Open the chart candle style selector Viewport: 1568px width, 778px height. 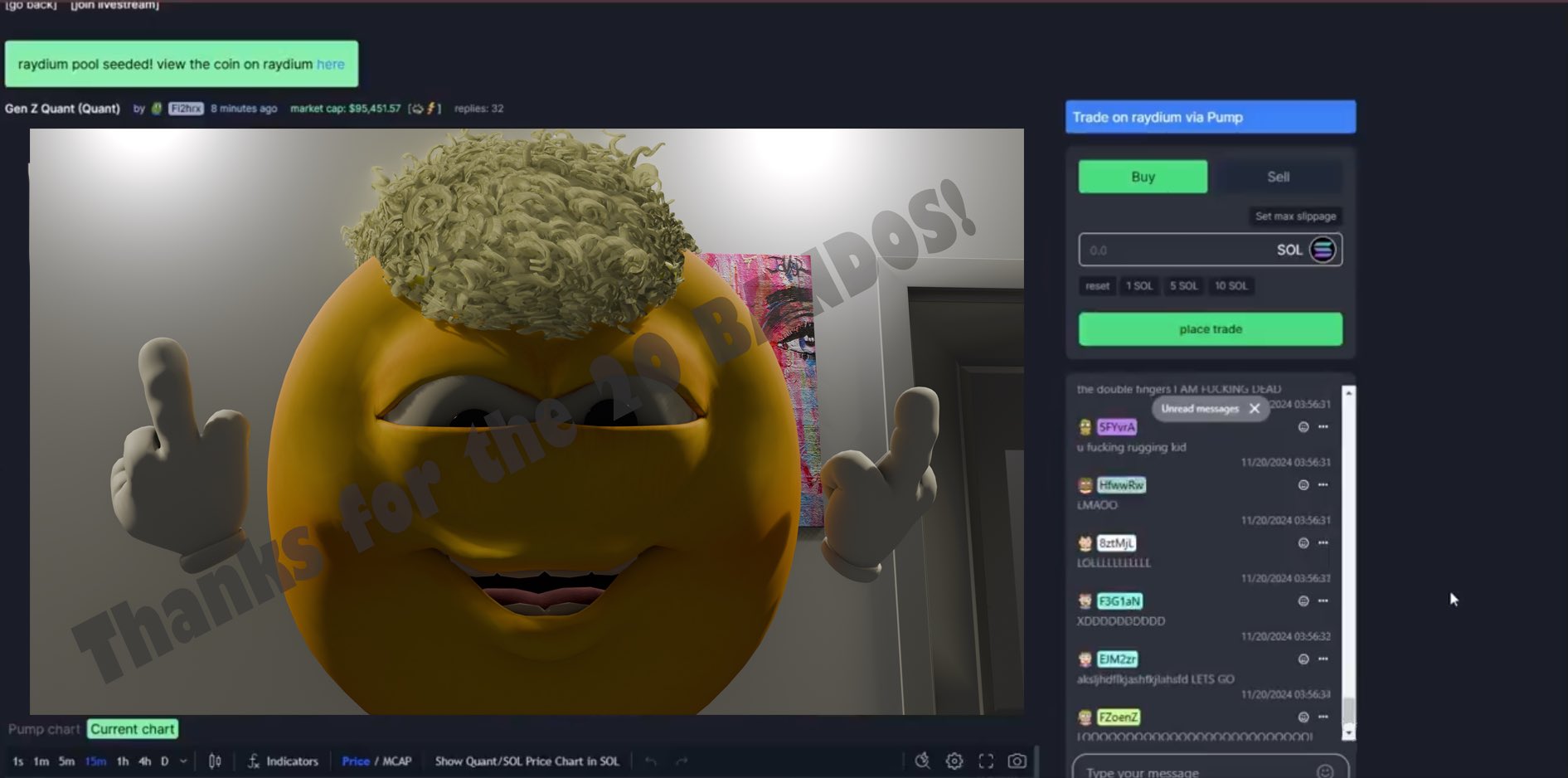(x=215, y=761)
